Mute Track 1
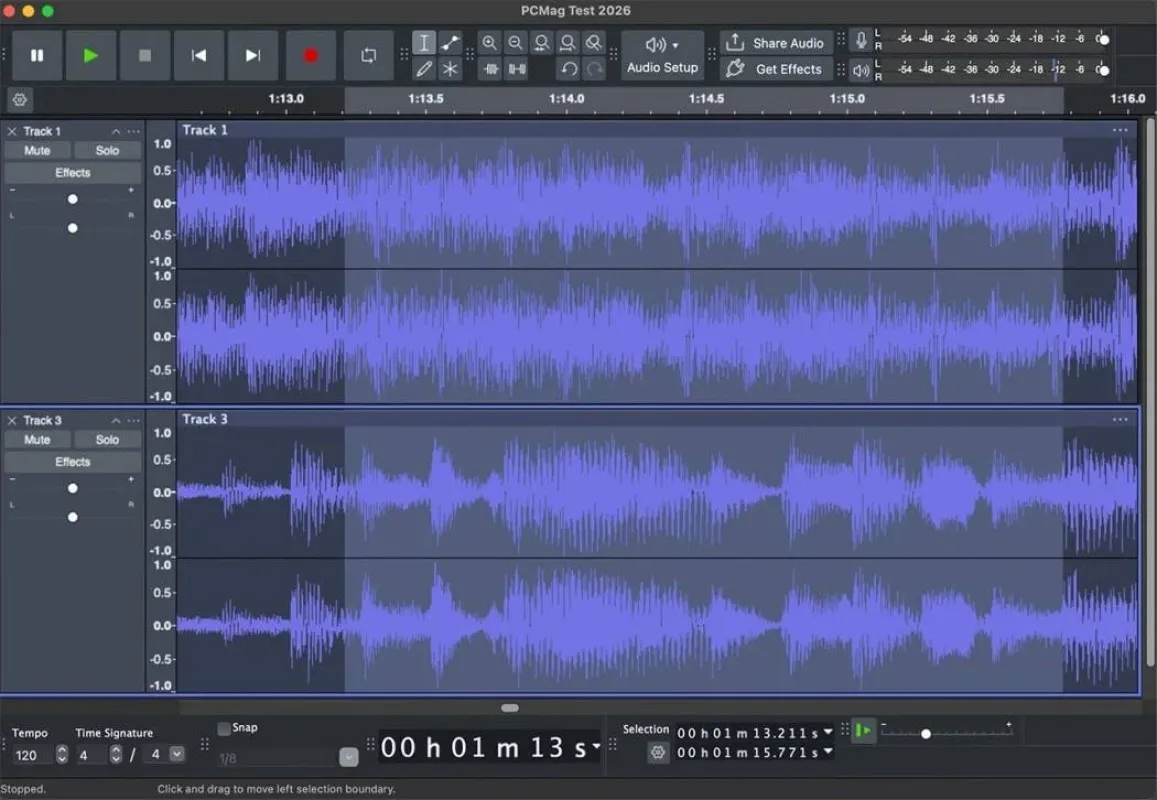Screen dimensions: 1157x800 pos(38,151)
